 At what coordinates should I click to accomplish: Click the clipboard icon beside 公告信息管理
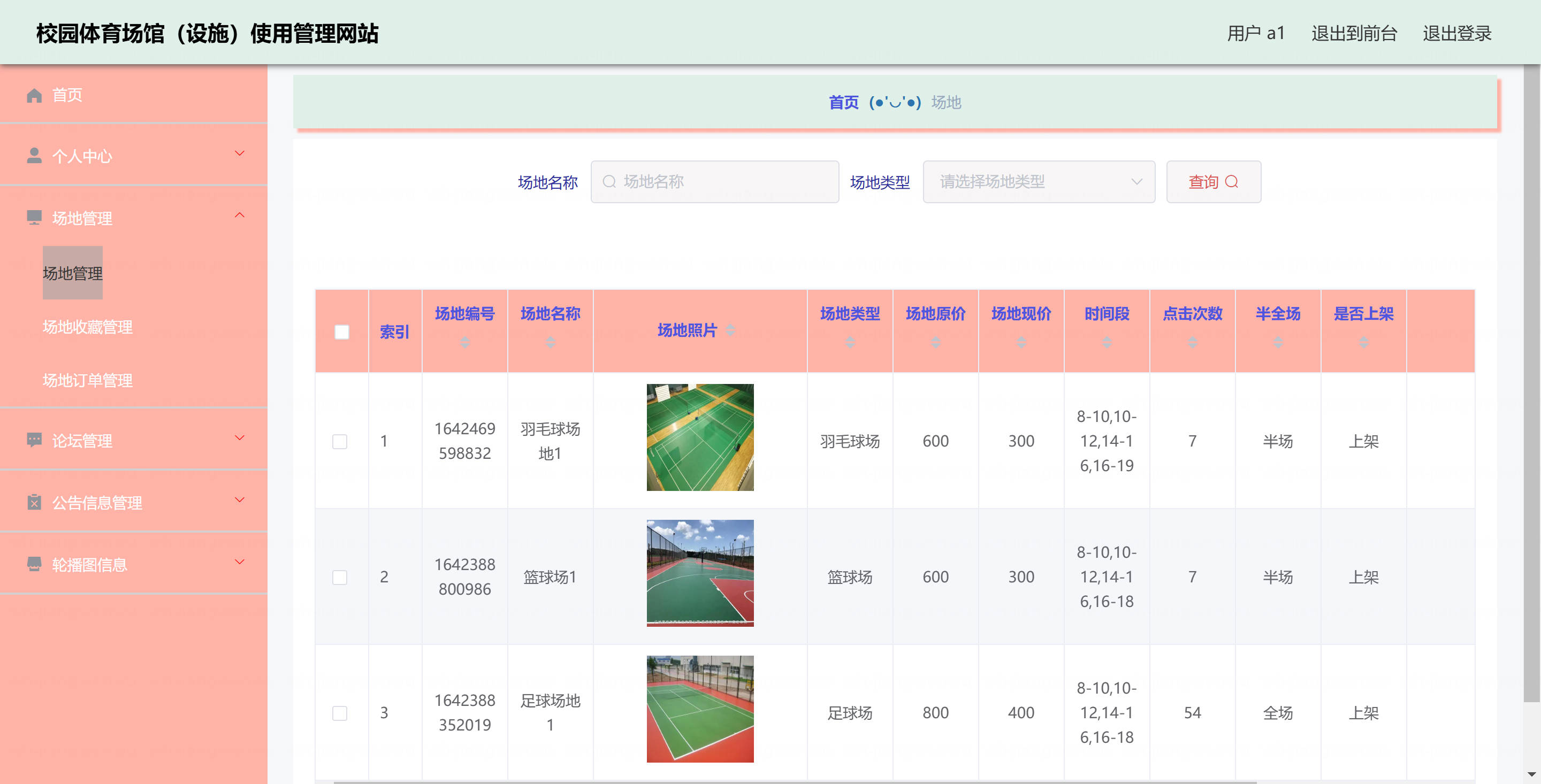click(34, 502)
